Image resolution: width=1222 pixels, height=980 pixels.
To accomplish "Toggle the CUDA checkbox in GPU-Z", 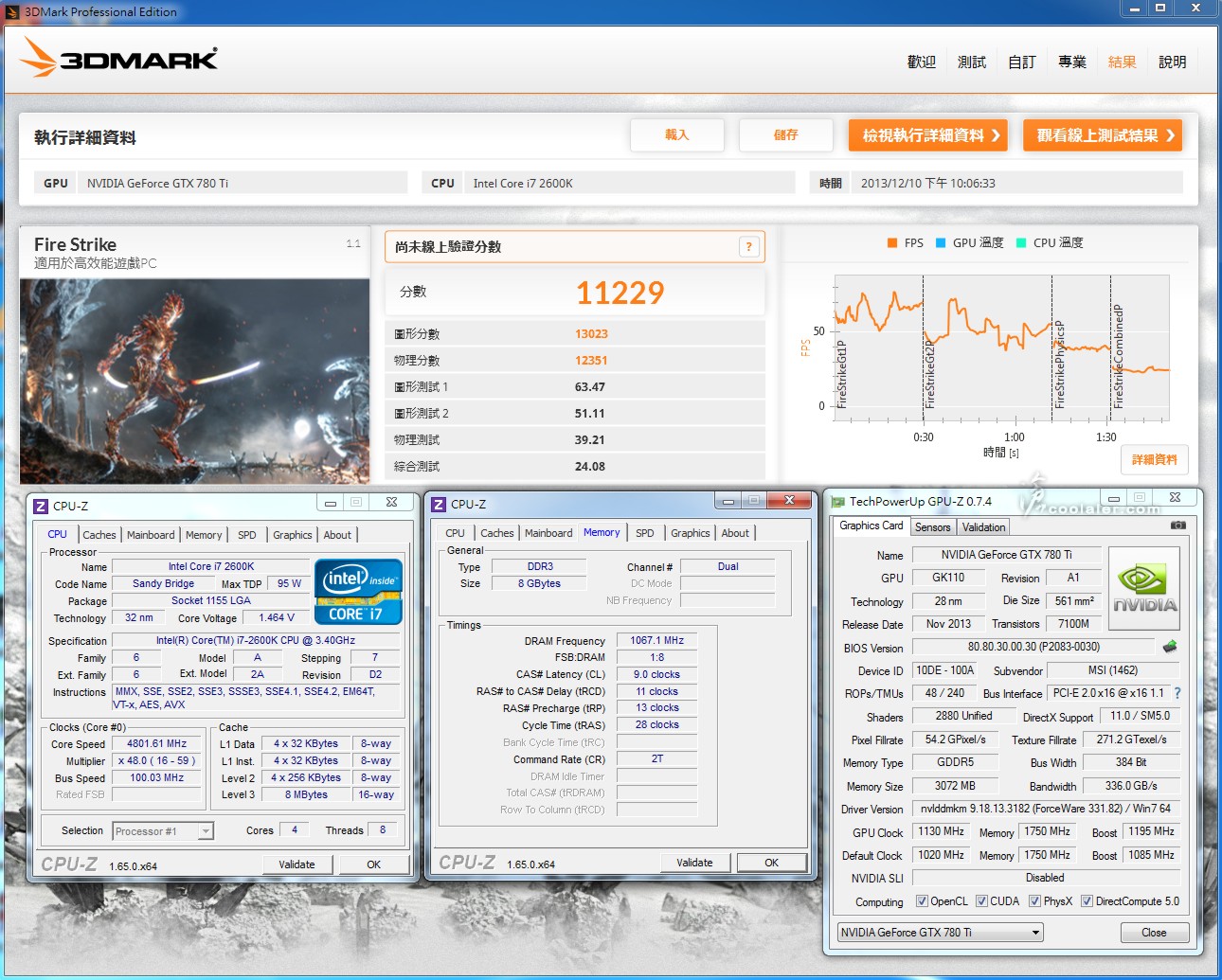I will [981, 901].
